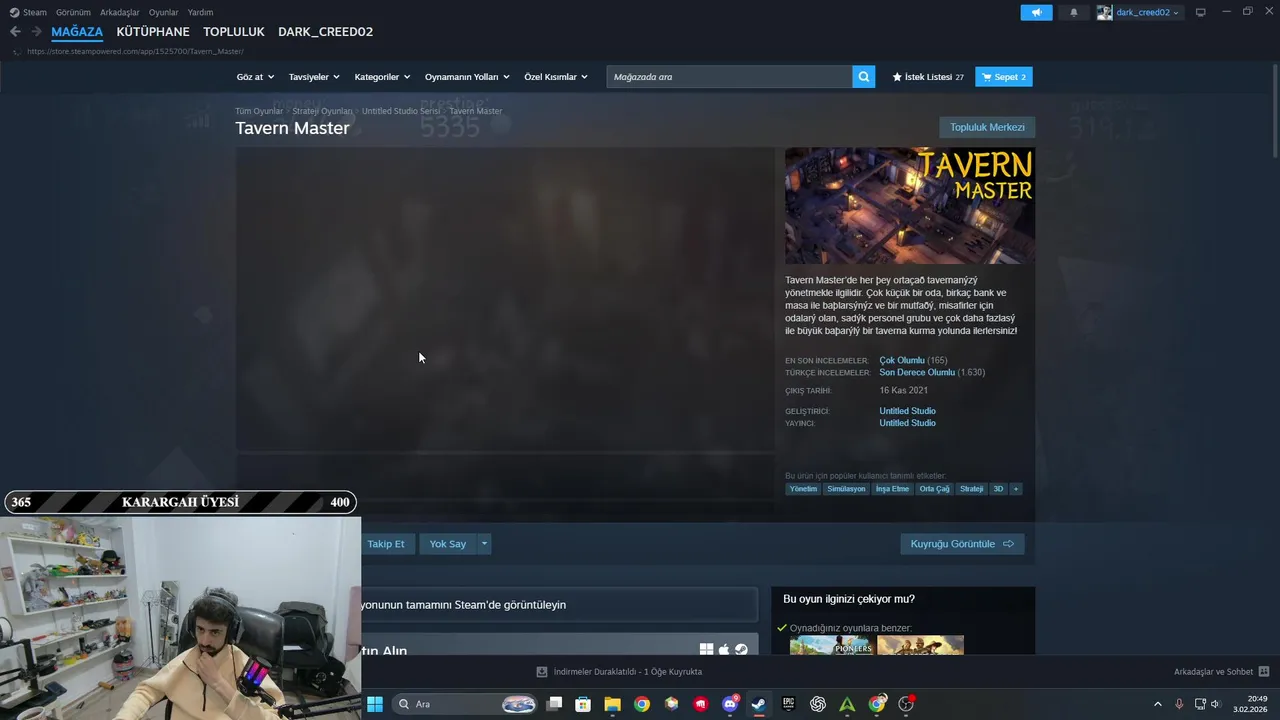This screenshot has height=720, width=1280.
Task: Click the Tüm Oyunlar breadcrumb link
Action: tap(259, 111)
